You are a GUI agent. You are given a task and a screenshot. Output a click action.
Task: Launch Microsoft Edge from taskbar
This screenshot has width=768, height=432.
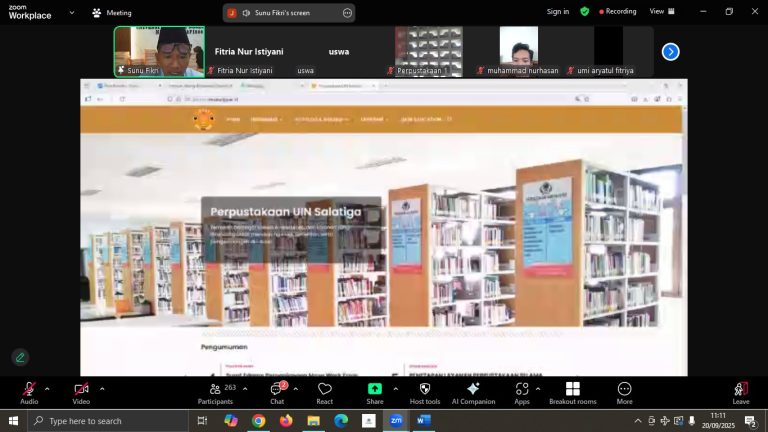[x=341, y=421]
